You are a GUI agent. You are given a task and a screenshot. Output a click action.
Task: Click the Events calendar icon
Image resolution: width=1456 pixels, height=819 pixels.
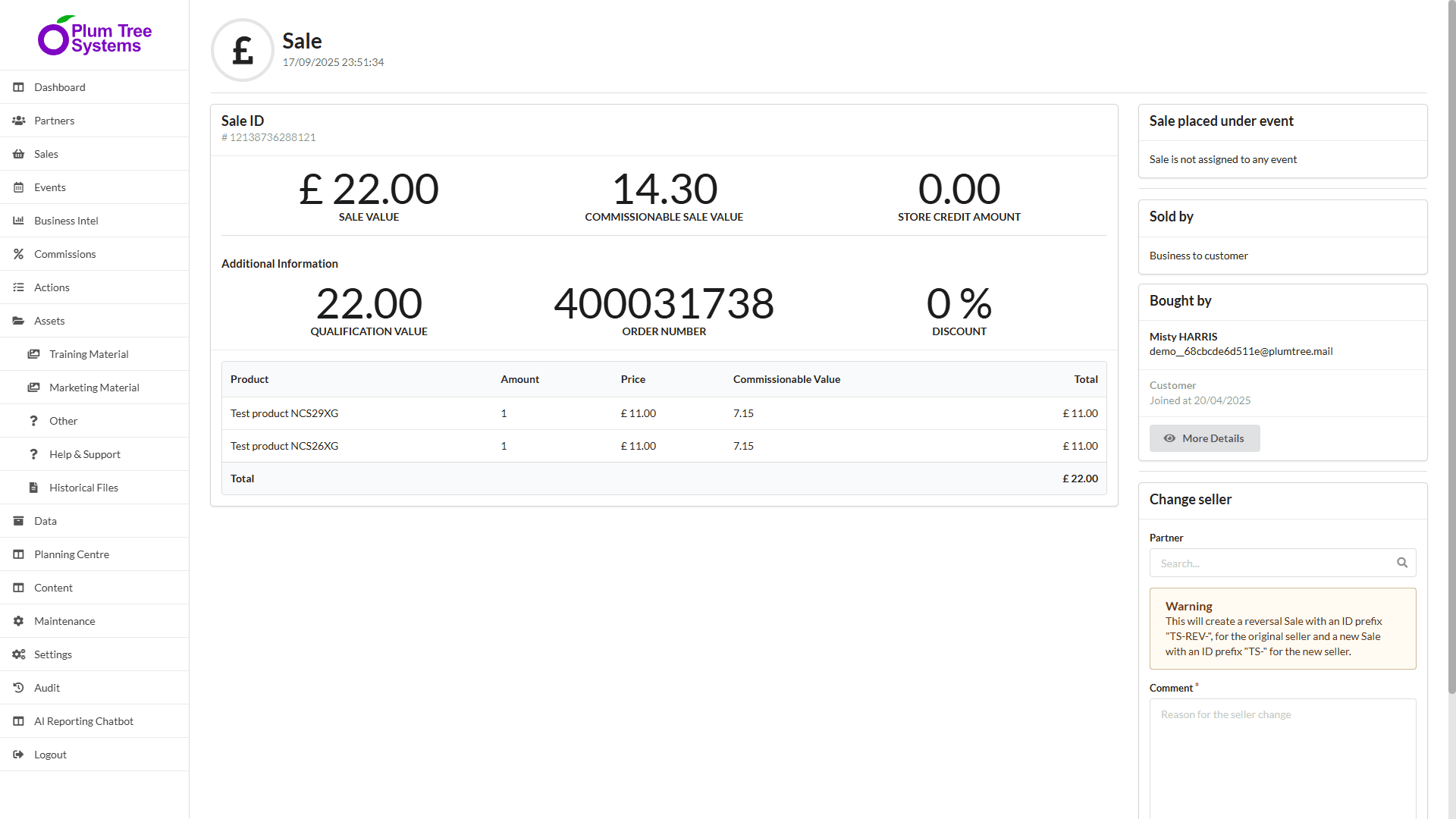coord(18,187)
